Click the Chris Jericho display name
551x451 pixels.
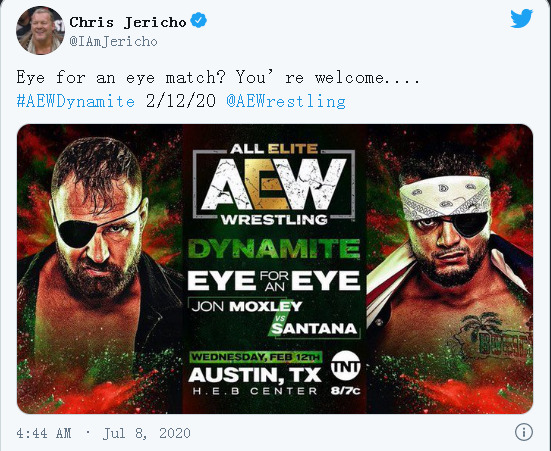(x=128, y=22)
